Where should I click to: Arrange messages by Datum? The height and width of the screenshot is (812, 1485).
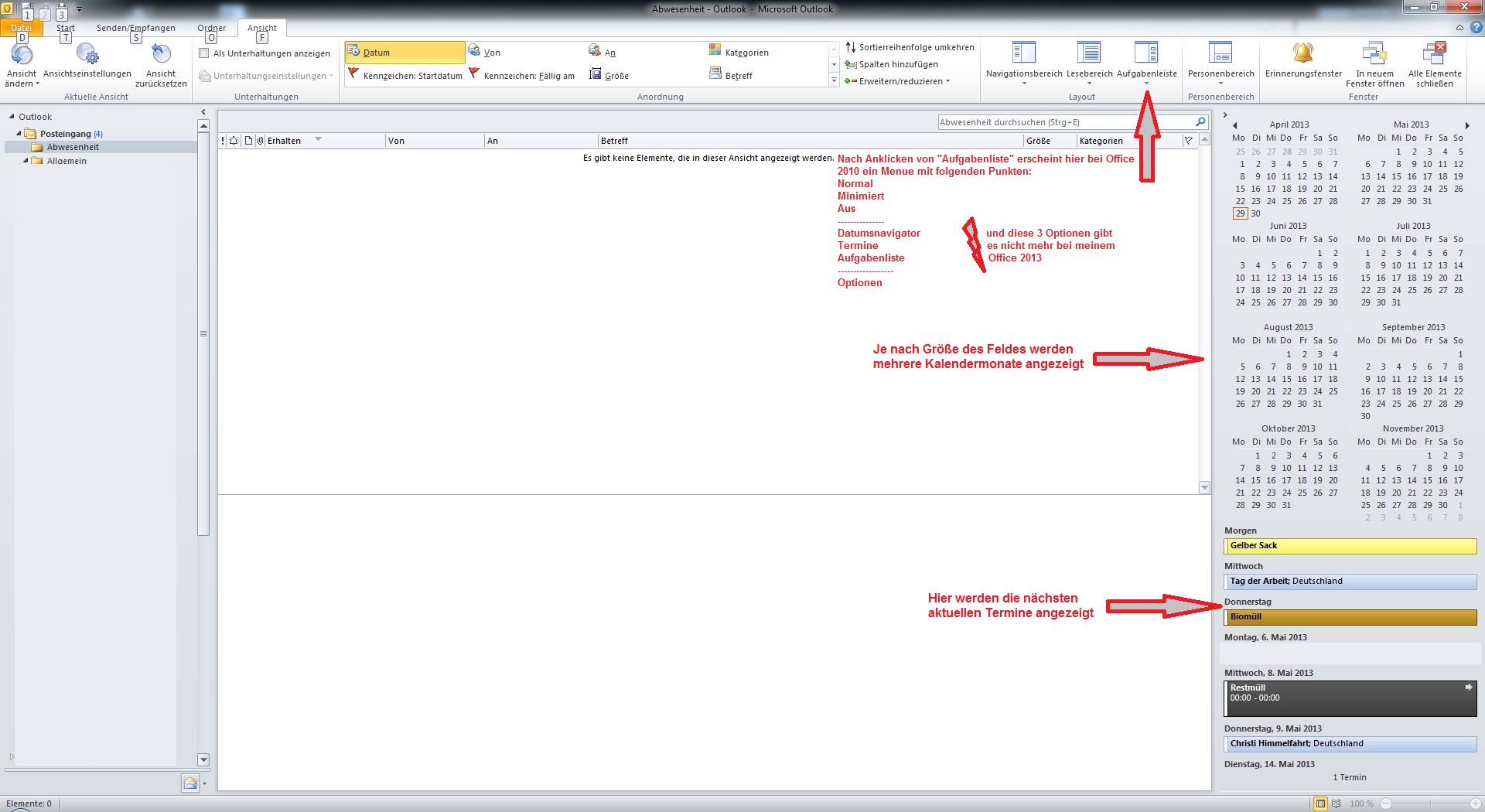pyautogui.click(x=405, y=53)
